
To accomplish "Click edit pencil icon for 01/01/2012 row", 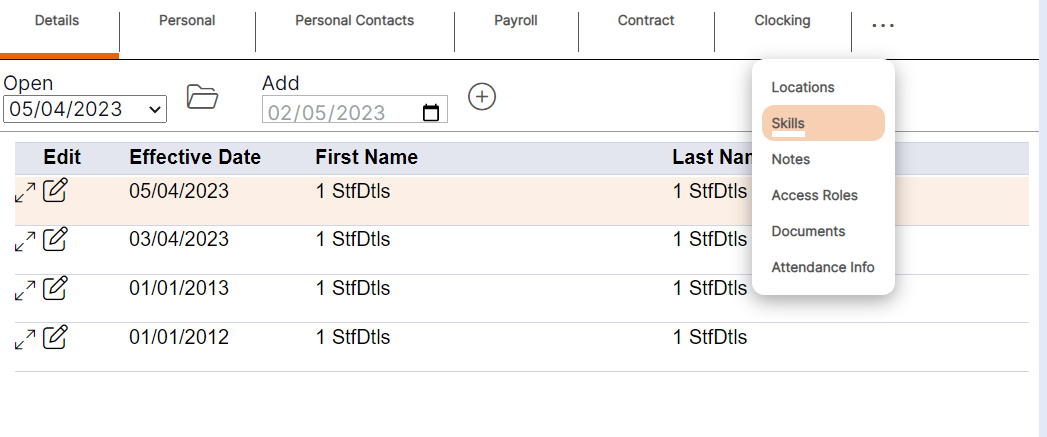I will (57, 337).
